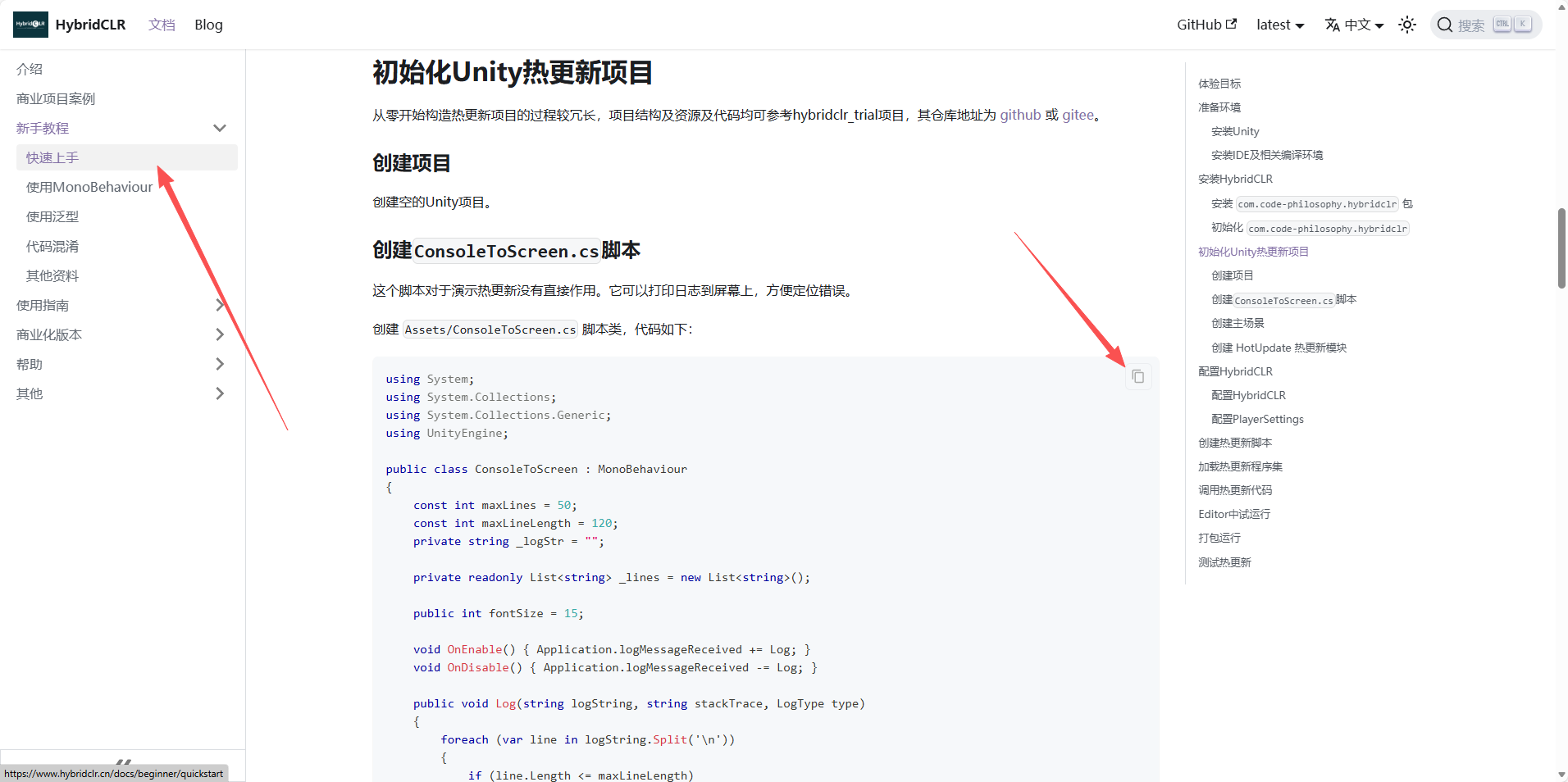This screenshot has height=782, width=1568.
Task: Jump to 安装 com.code-philosophy.hybridclr 包 section
Action: 1312,203
